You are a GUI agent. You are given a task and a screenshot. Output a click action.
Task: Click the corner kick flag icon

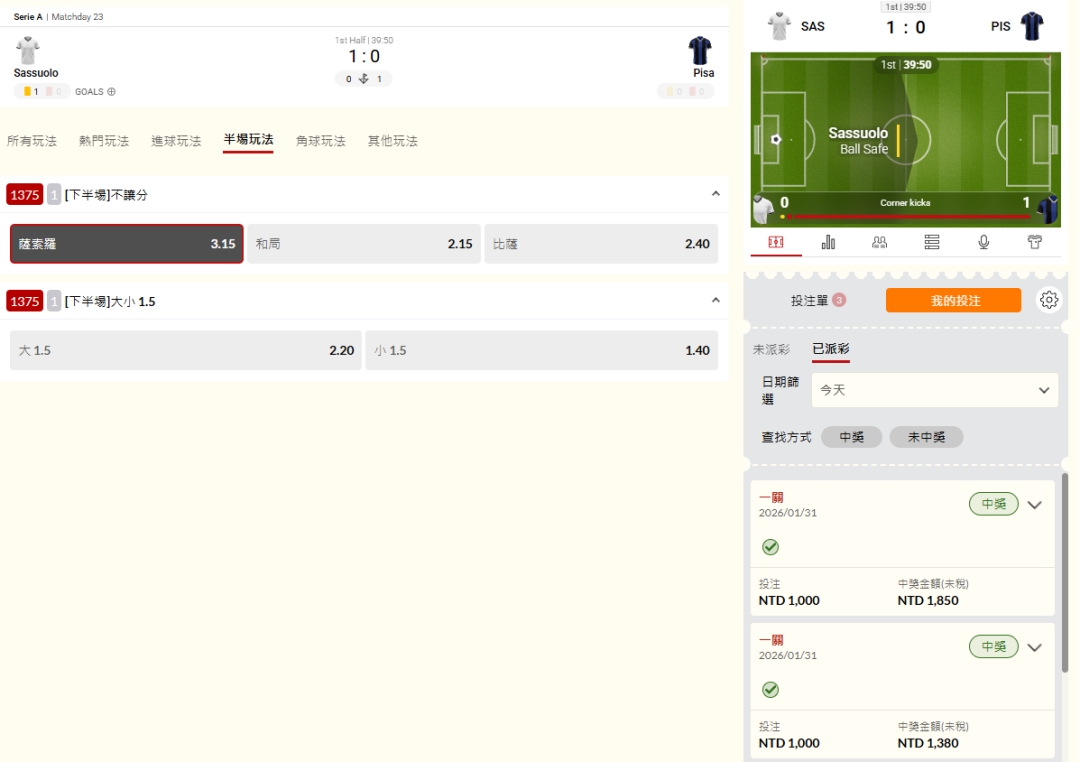tap(364, 79)
